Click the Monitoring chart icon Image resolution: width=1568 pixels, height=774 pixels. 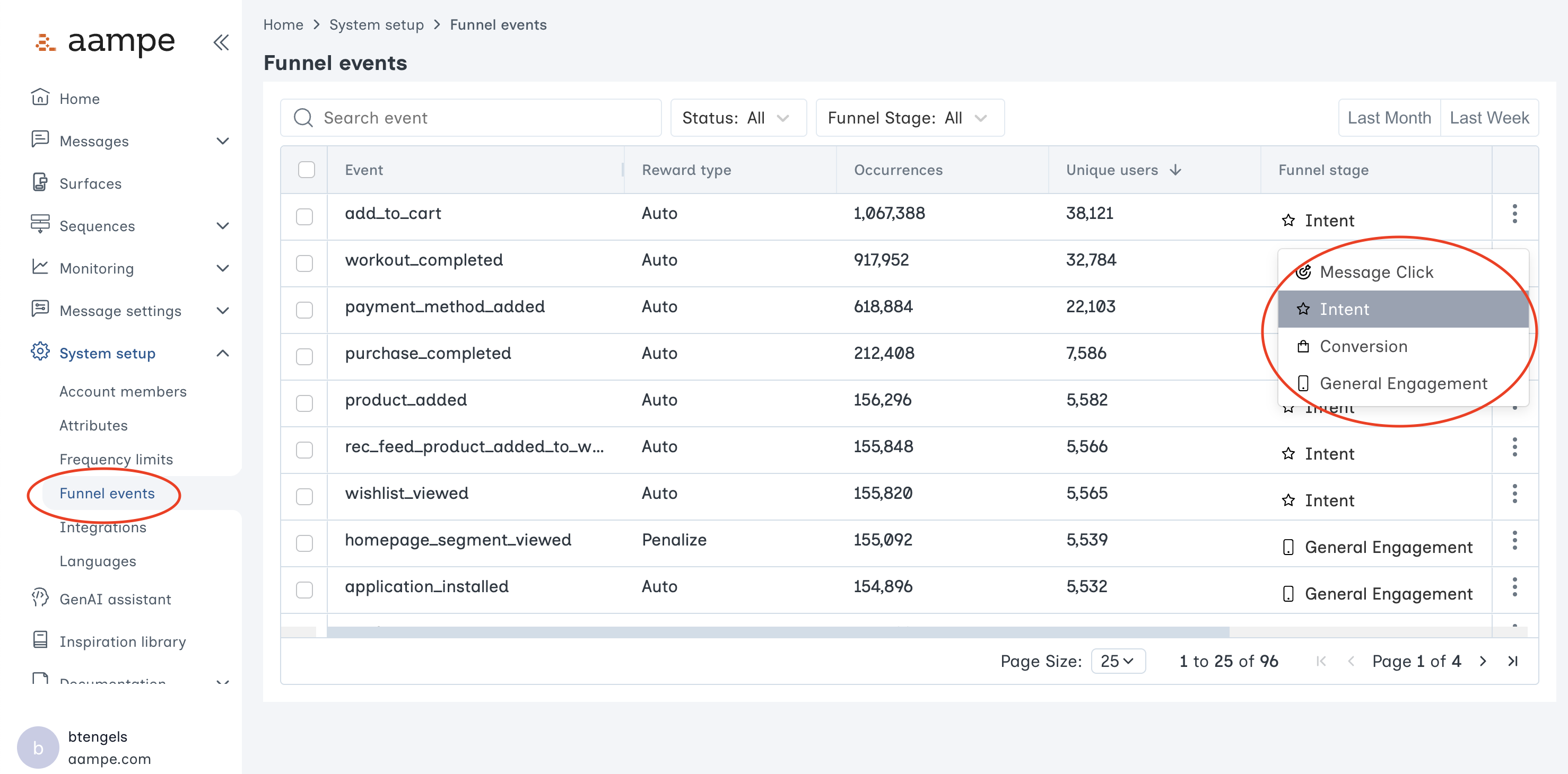click(40, 267)
